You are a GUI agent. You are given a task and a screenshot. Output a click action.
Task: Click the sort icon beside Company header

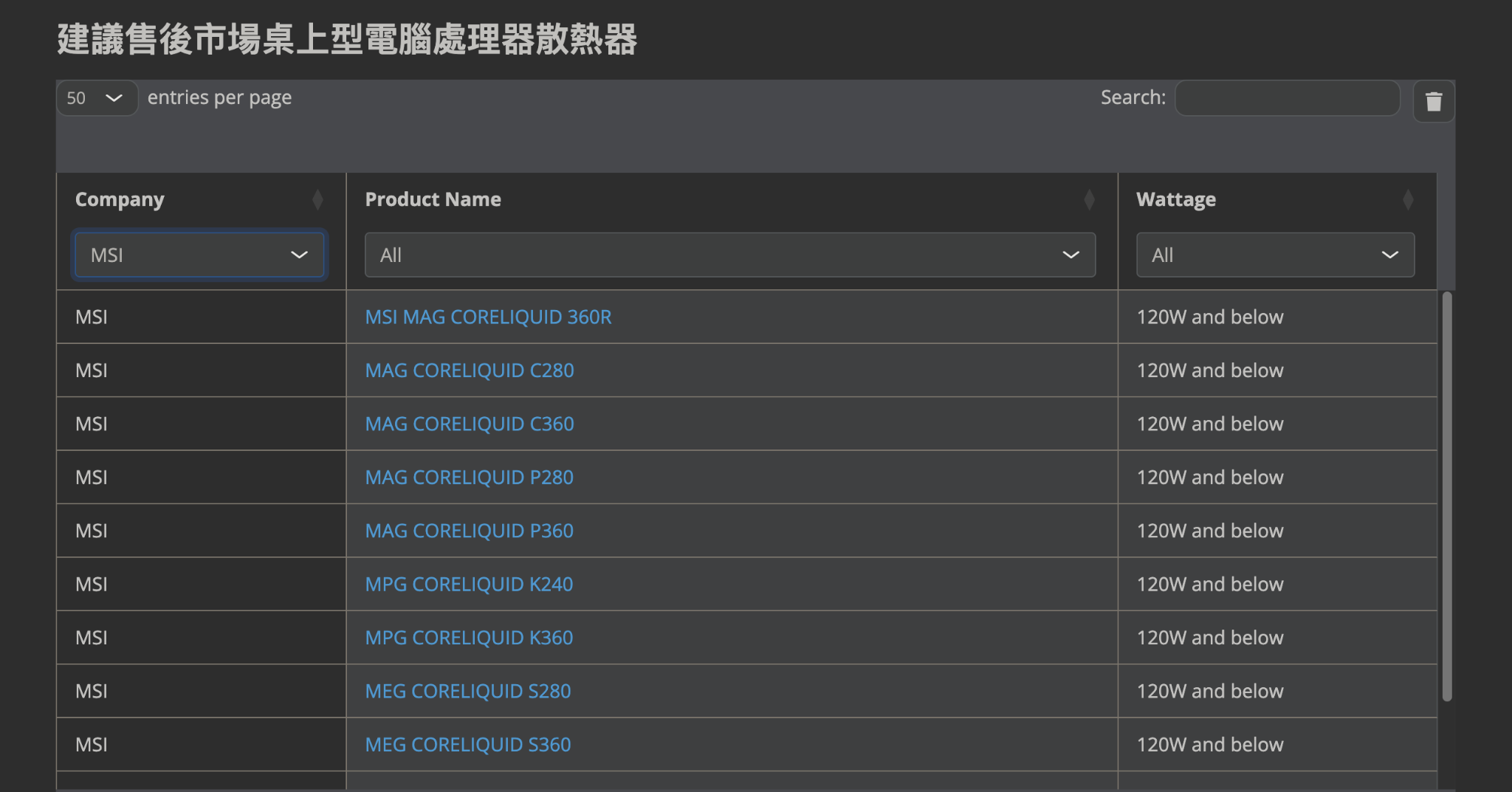[x=317, y=199]
